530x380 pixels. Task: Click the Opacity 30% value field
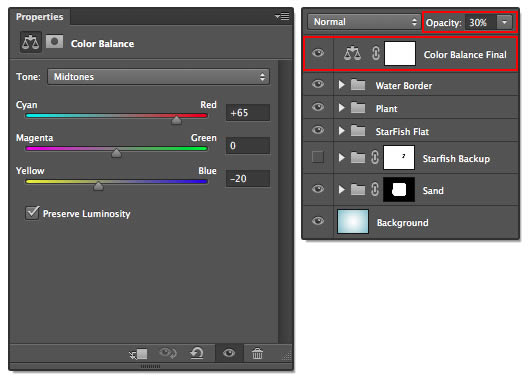click(x=481, y=23)
